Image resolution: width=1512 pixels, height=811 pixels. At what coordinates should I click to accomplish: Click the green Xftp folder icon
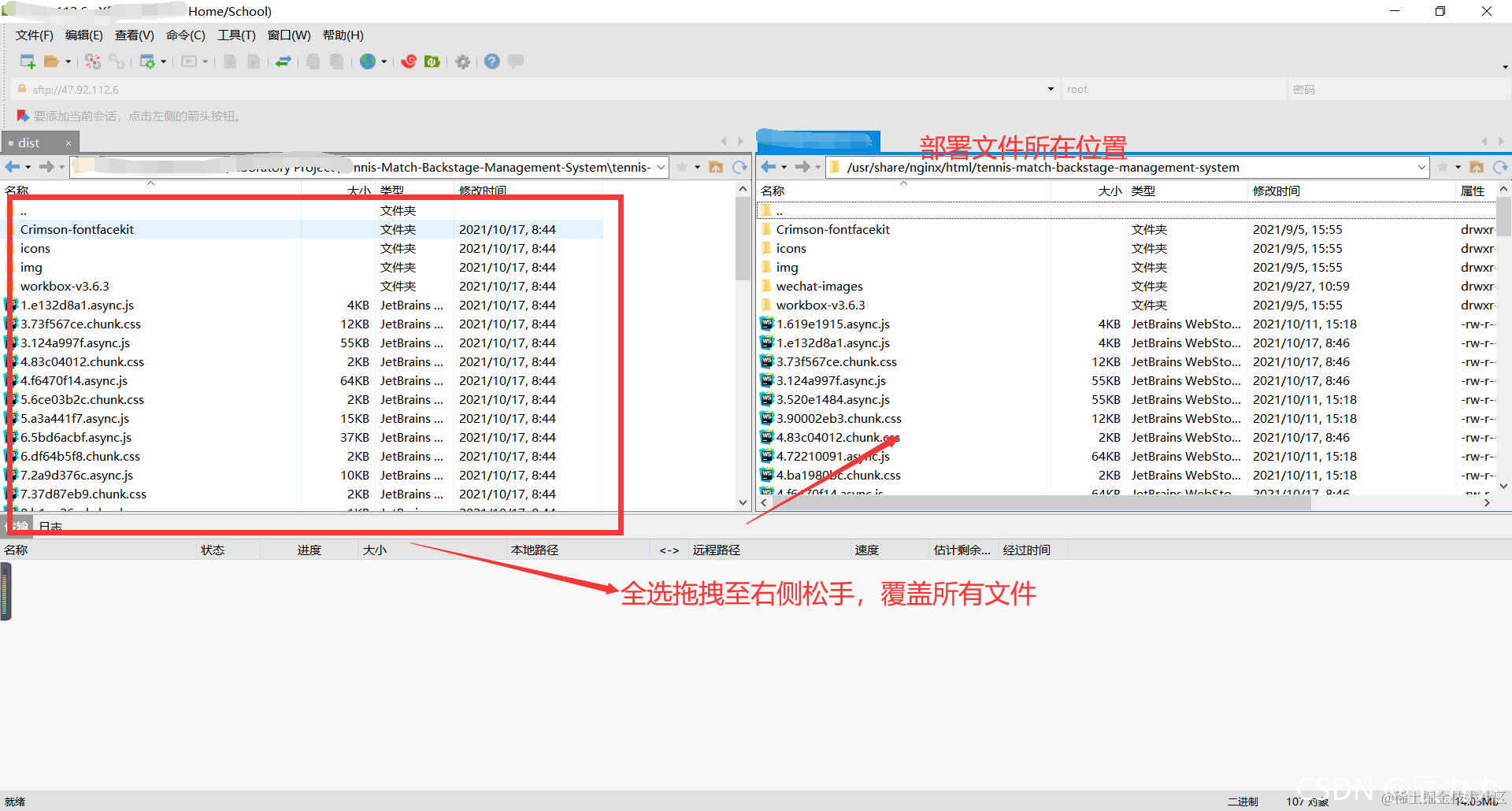pos(432,61)
